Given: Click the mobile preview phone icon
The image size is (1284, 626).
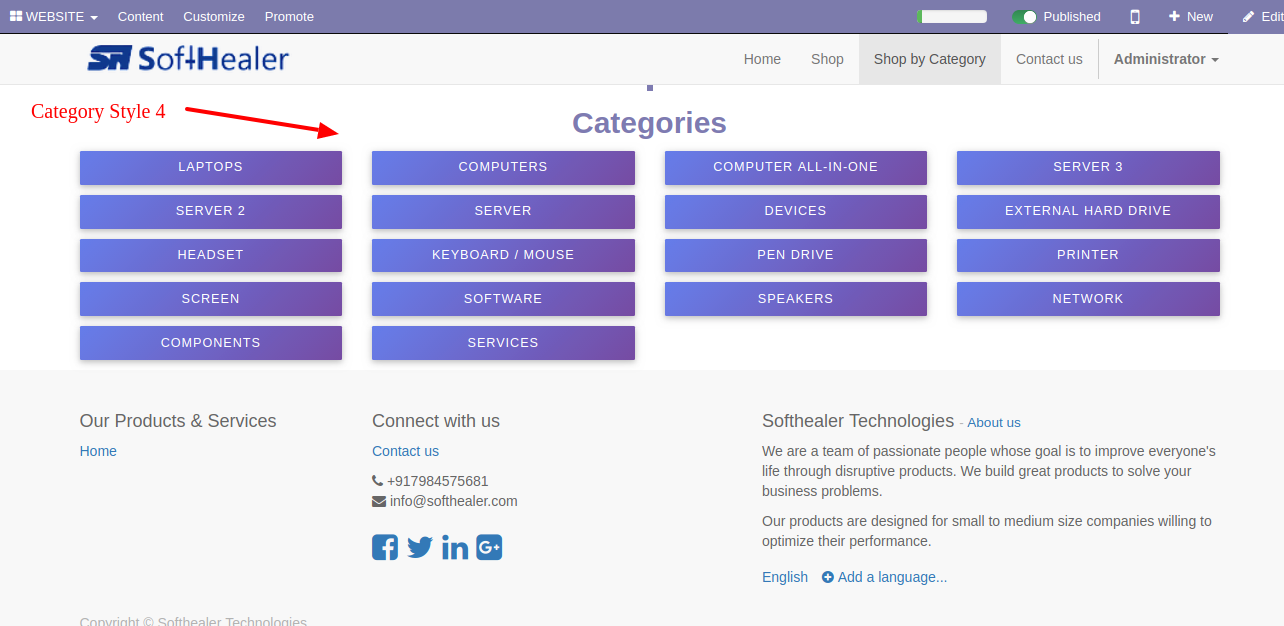Looking at the screenshot, I should pos(1135,16).
